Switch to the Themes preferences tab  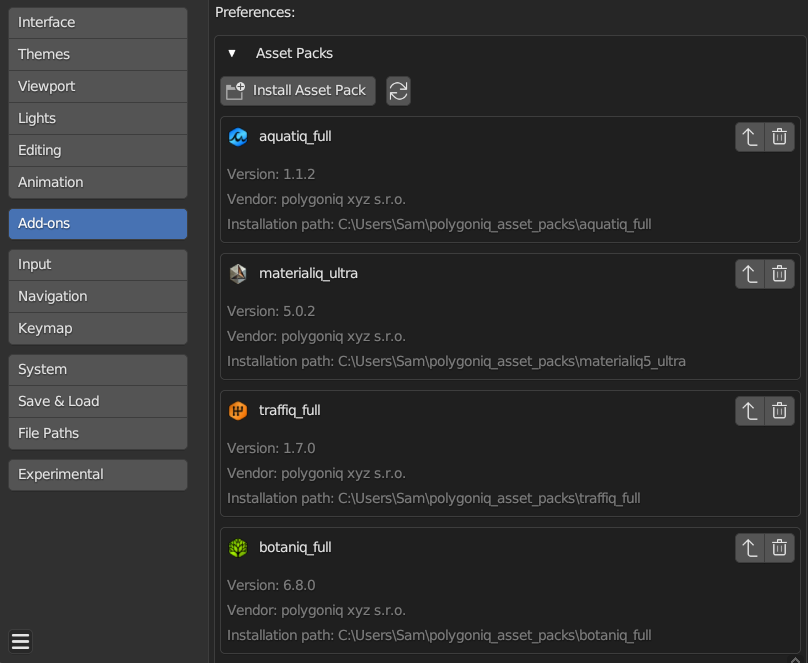[x=97, y=54]
